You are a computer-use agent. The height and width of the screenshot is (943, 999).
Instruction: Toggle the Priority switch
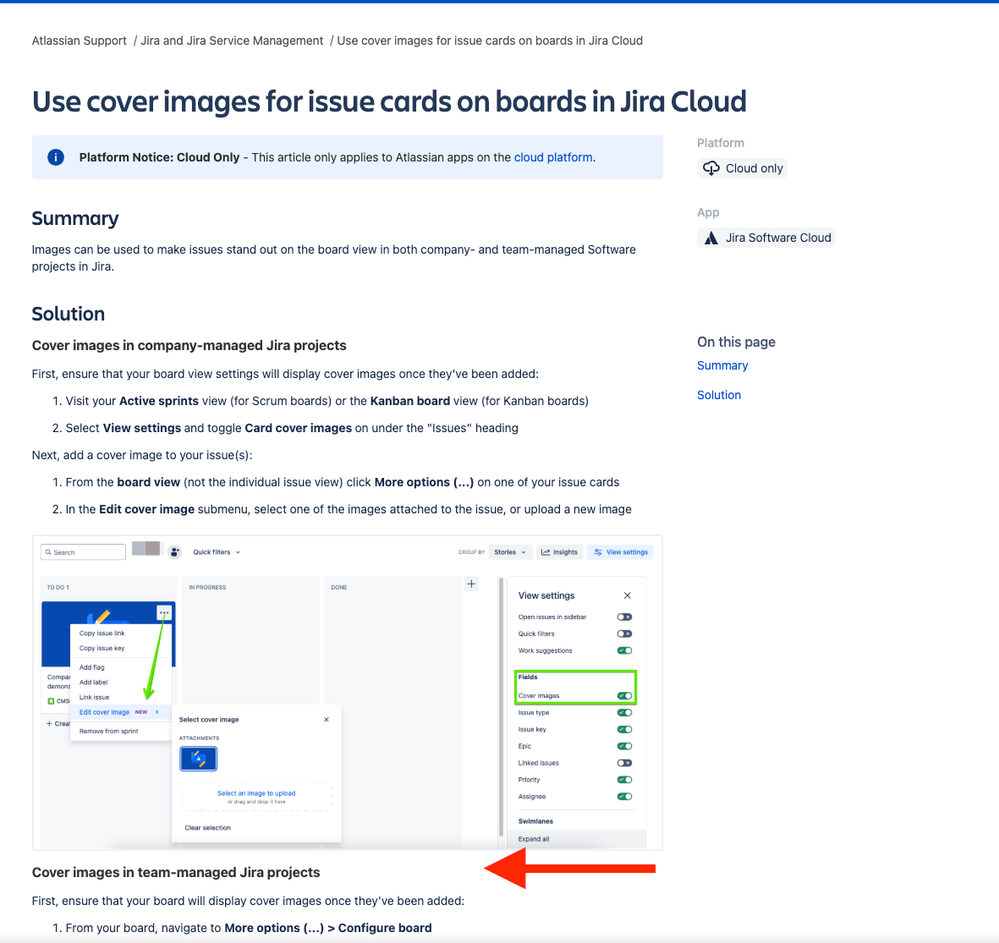coord(624,779)
